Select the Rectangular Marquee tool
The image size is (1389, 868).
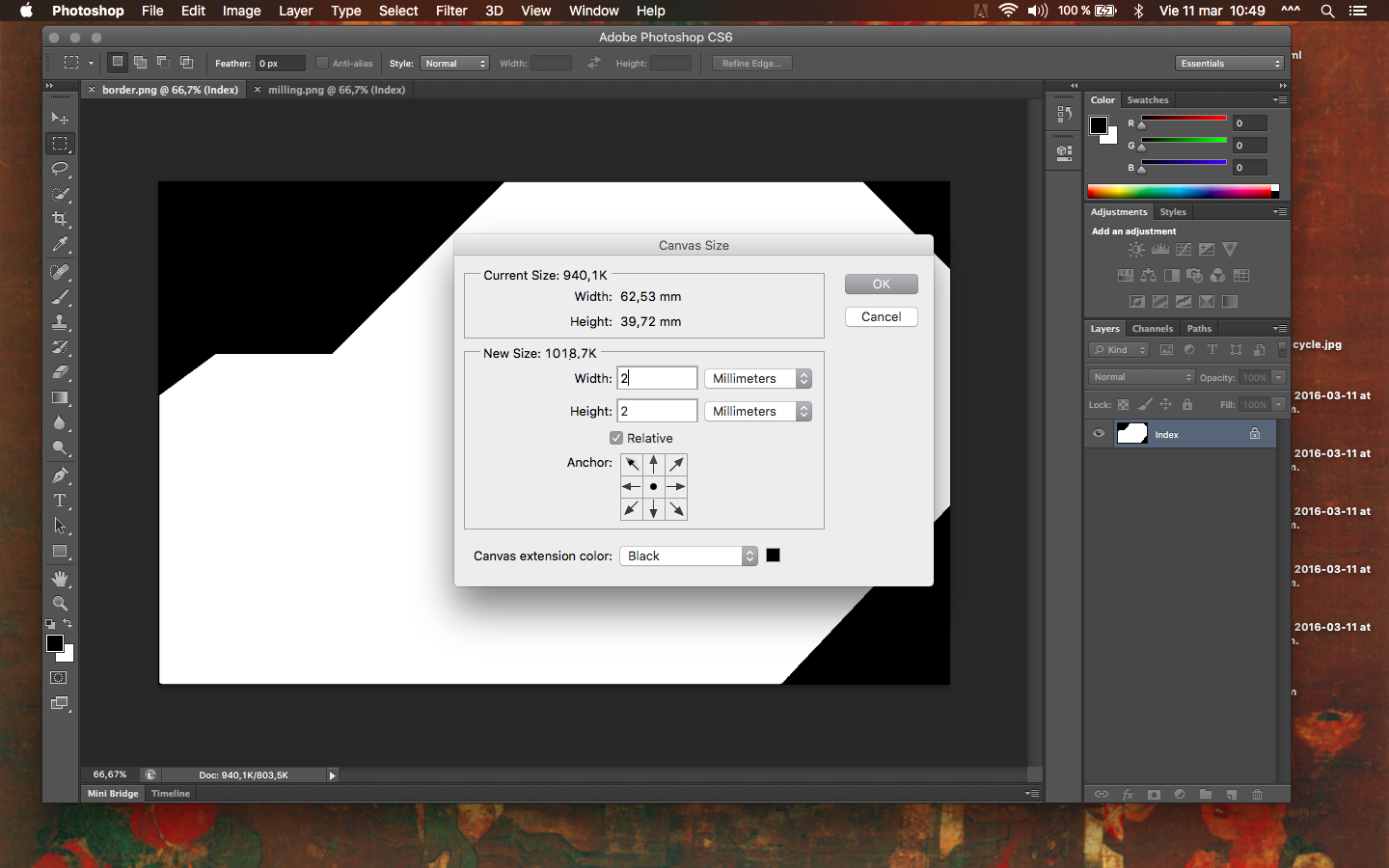click(x=60, y=144)
